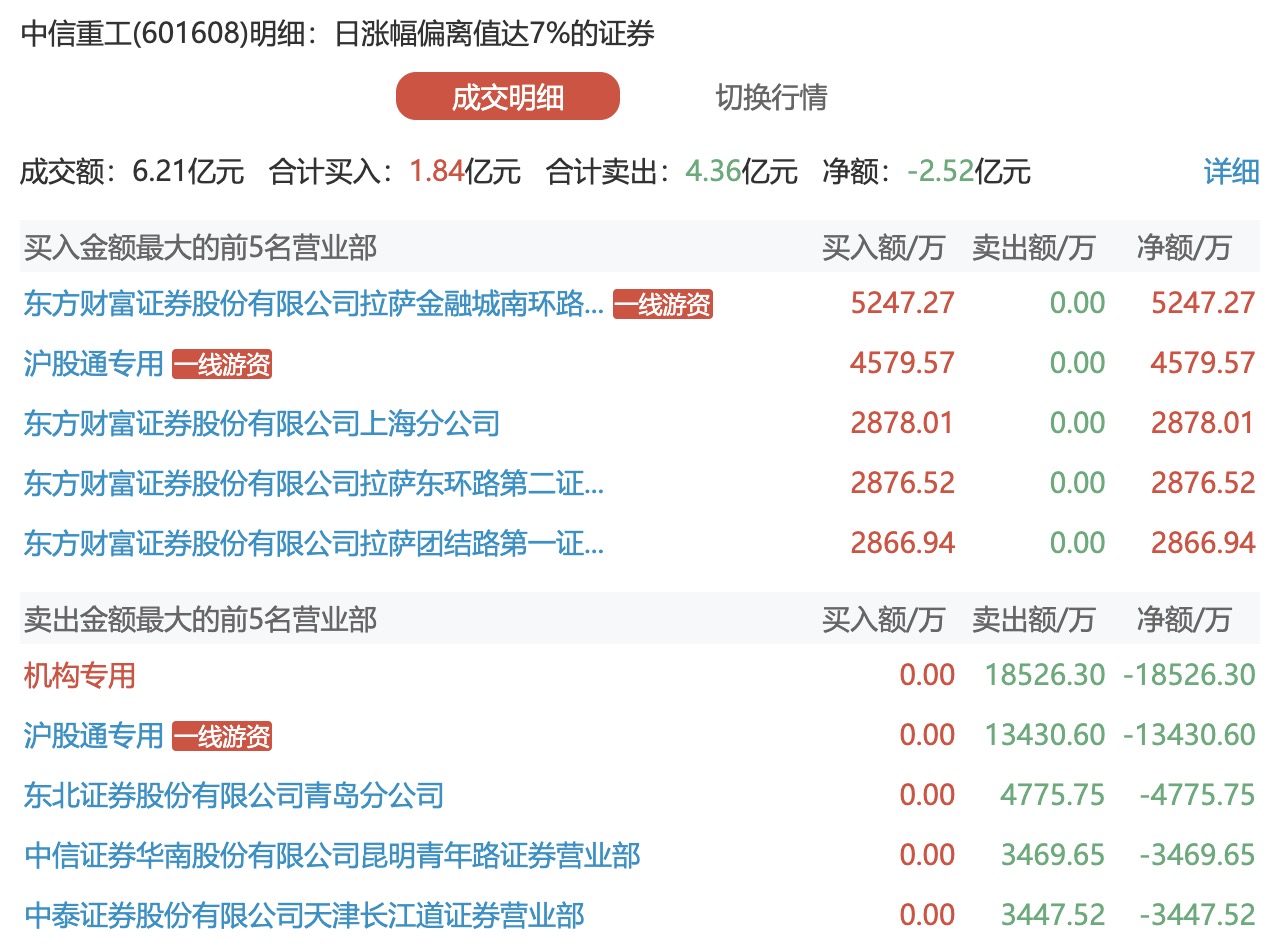Image resolution: width=1268 pixels, height=948 pixels.
Task: Click 一线游资 tag next to 沪股通专用 in buyers list
Action: pyautogui.click(x=222, y=365)
